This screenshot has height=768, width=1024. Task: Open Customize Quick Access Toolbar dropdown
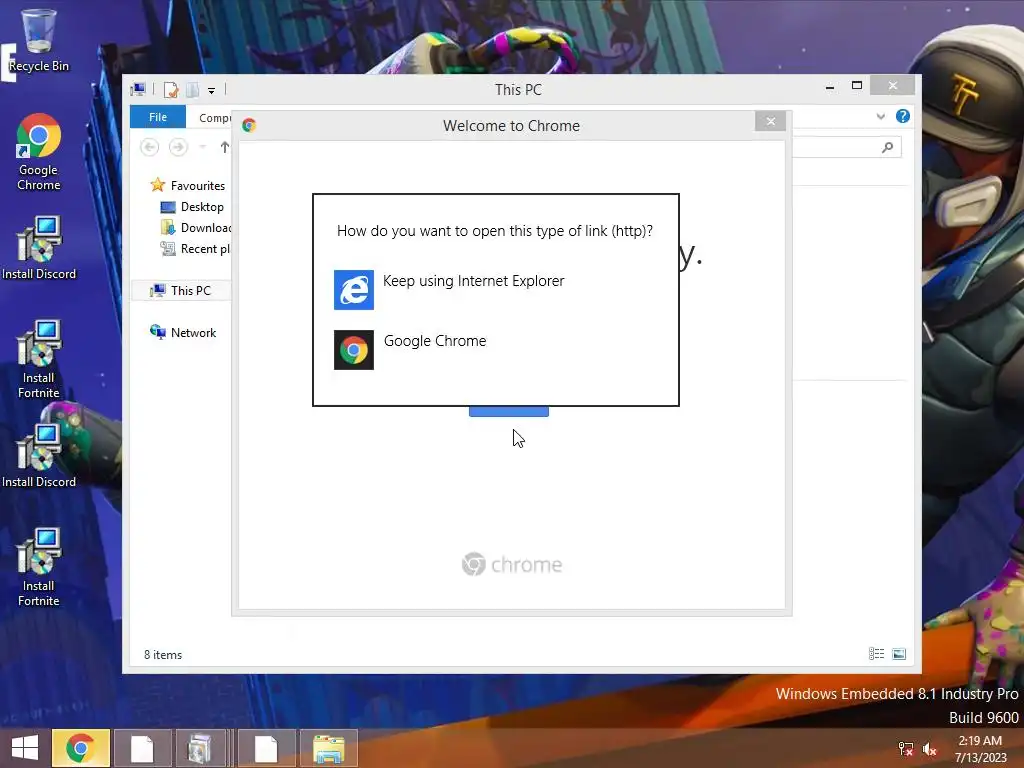coord(212,90)
